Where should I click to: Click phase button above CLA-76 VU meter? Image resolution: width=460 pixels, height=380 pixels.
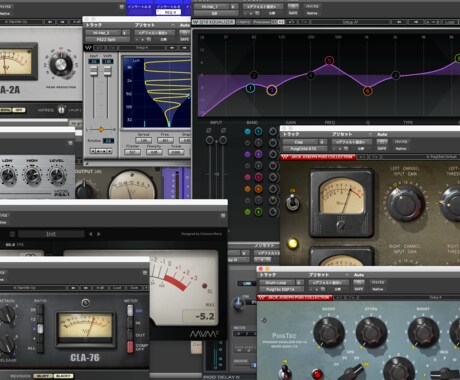click(x=86, y=303)
